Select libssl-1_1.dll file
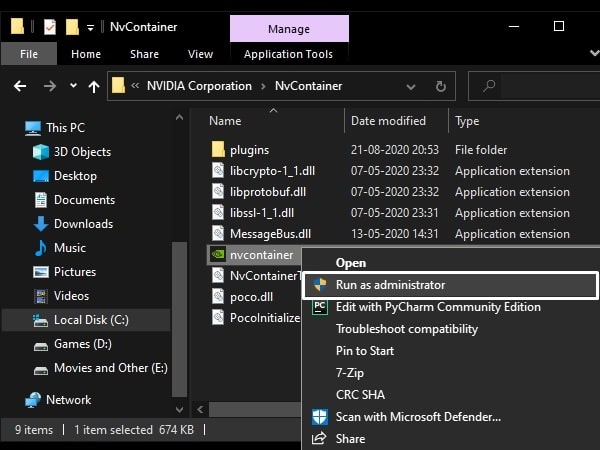Viewport: 600px width, 450px height. 262,213
